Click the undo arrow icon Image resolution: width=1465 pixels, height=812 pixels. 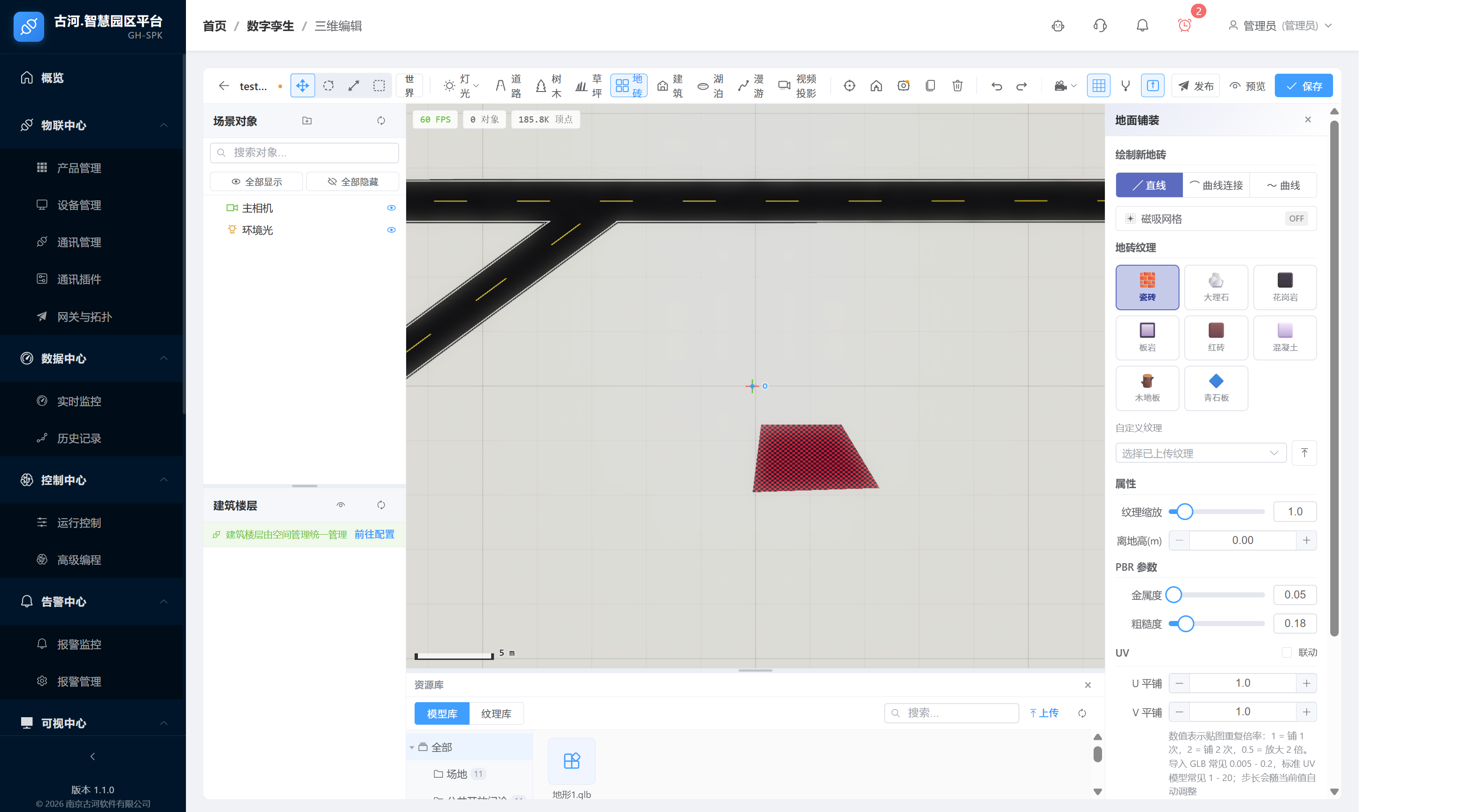pyautogui.click(x=996, y=86)
